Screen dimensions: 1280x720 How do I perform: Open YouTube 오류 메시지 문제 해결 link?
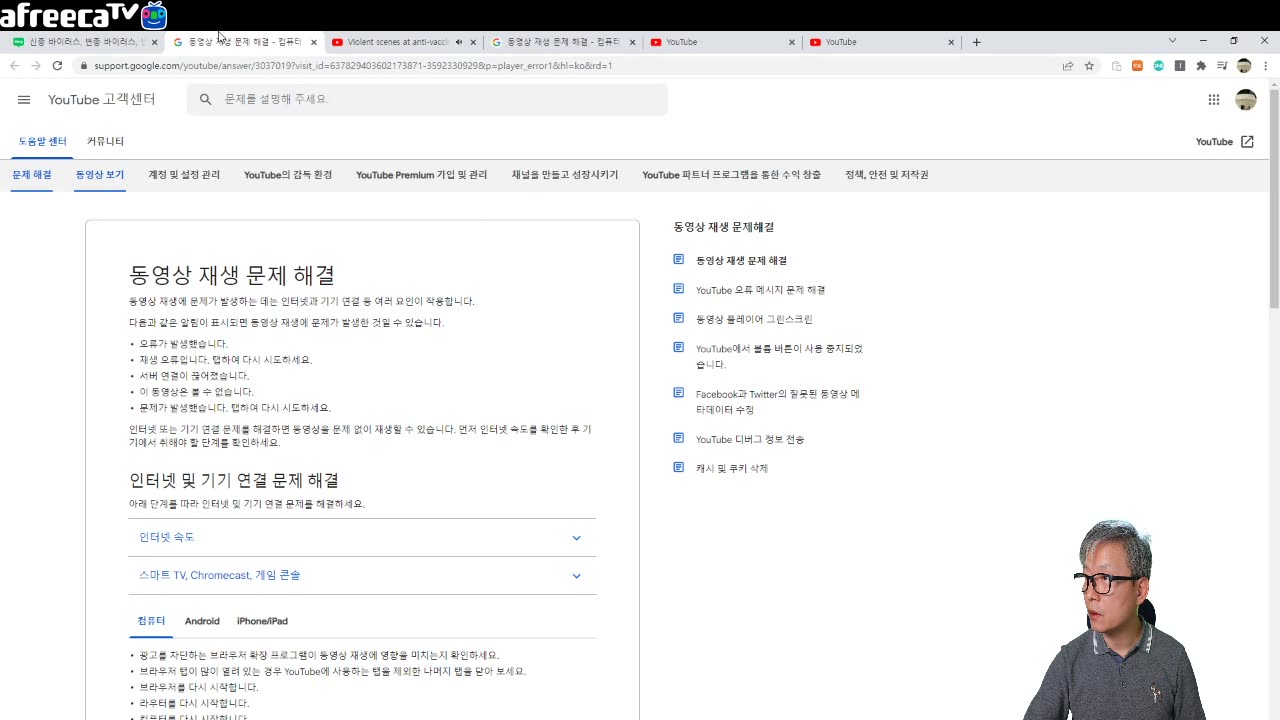point(760,290)
